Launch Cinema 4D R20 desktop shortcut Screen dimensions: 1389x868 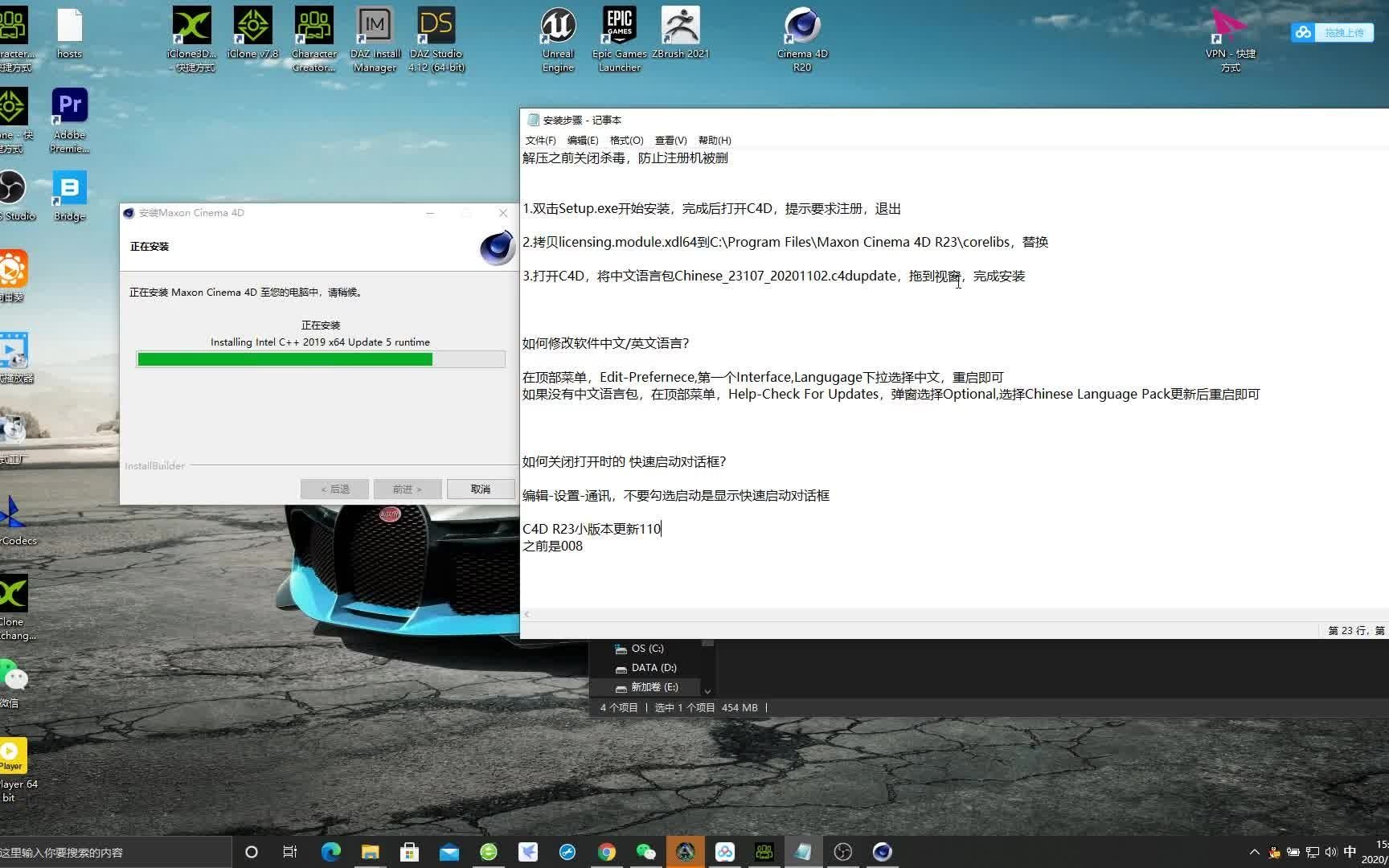point(802,39)
